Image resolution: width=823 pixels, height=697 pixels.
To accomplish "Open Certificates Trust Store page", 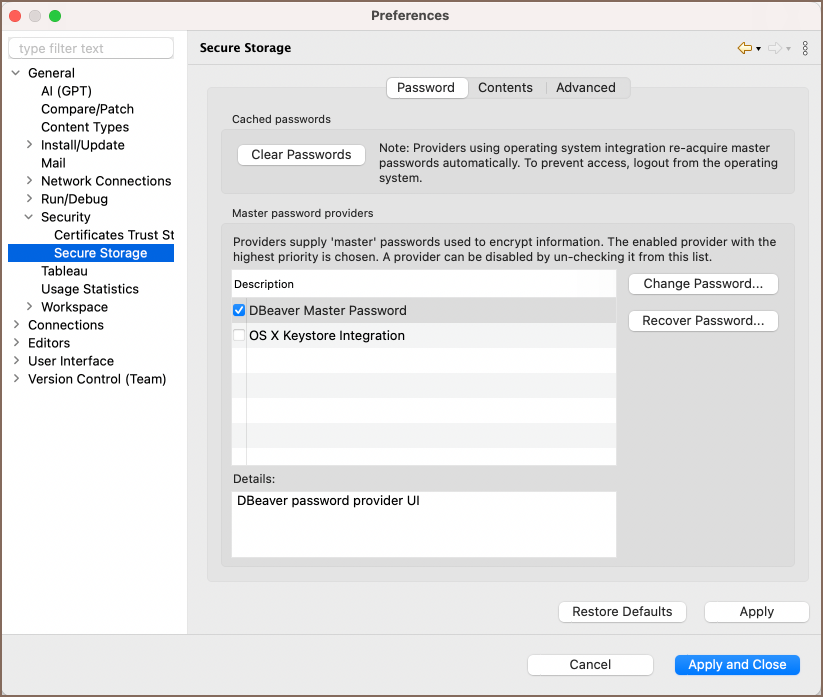I will tap(114, 235).
